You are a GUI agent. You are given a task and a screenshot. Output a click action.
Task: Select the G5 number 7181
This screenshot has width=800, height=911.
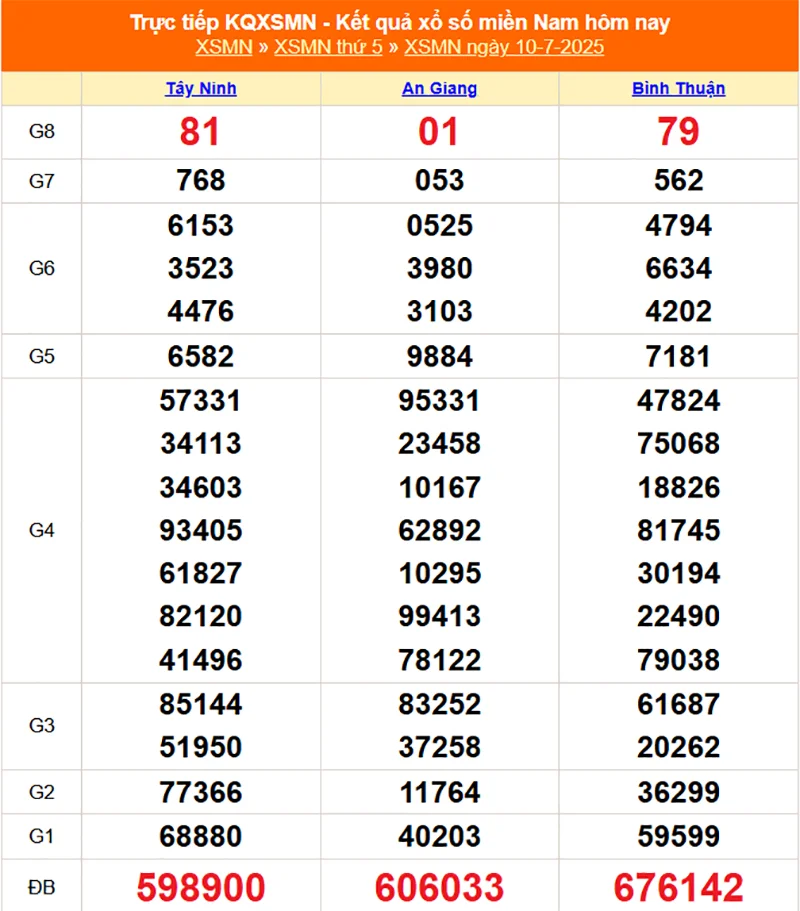click(x=678, y=356)
